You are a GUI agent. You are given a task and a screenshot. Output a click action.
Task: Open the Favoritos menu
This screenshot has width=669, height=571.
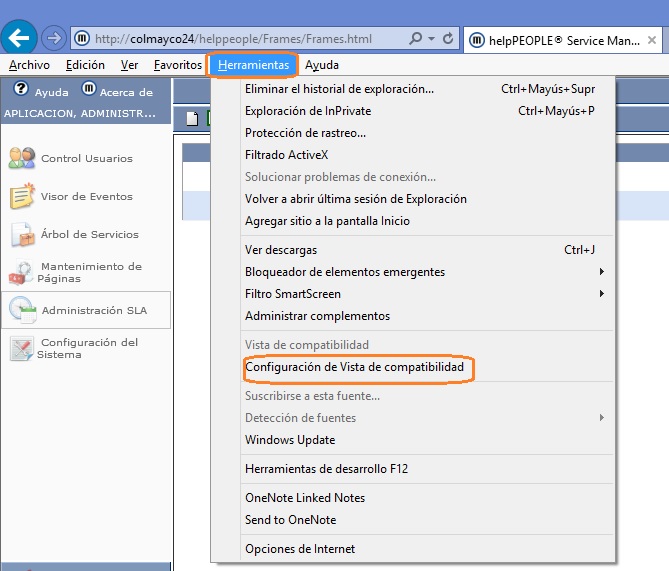point(178,65)
